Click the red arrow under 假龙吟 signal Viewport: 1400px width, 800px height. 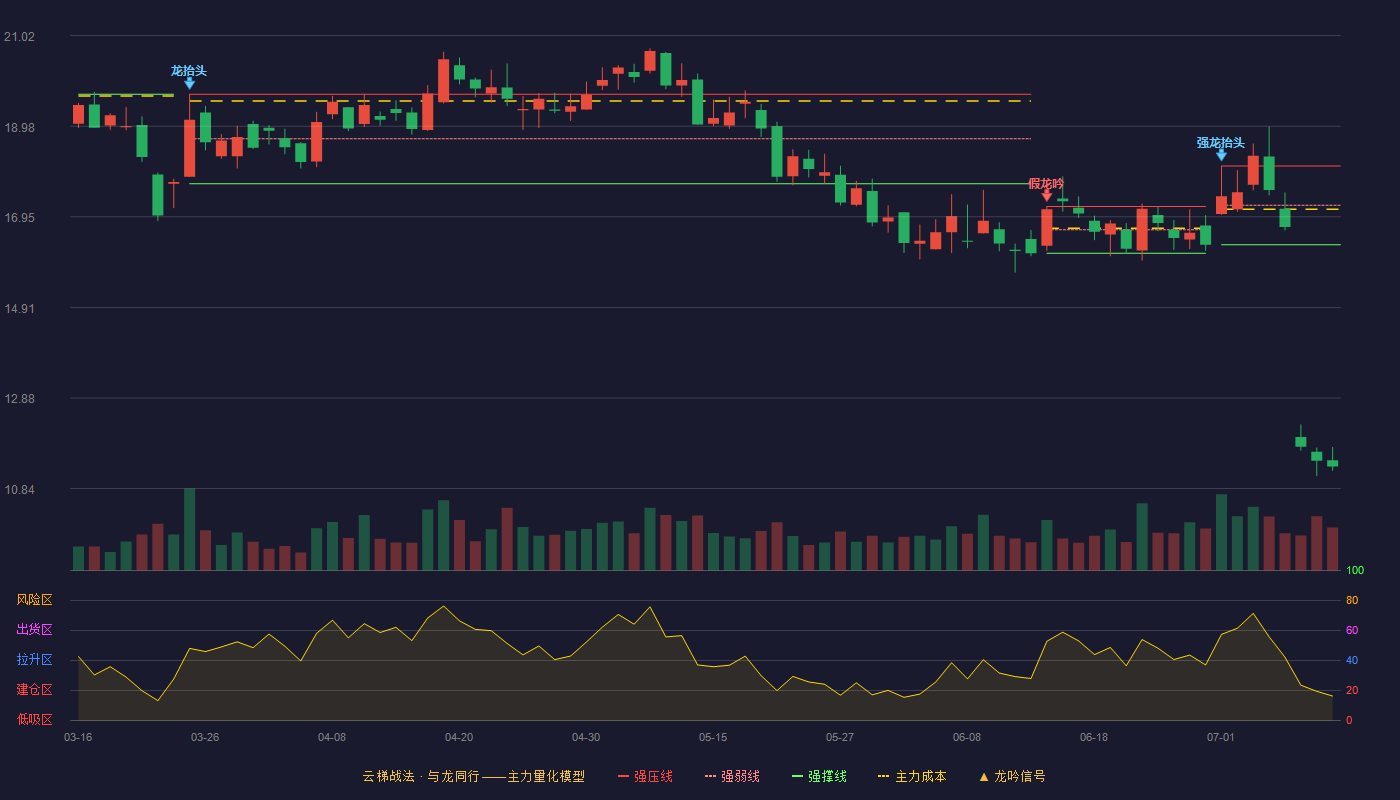tap(1047, 196)
